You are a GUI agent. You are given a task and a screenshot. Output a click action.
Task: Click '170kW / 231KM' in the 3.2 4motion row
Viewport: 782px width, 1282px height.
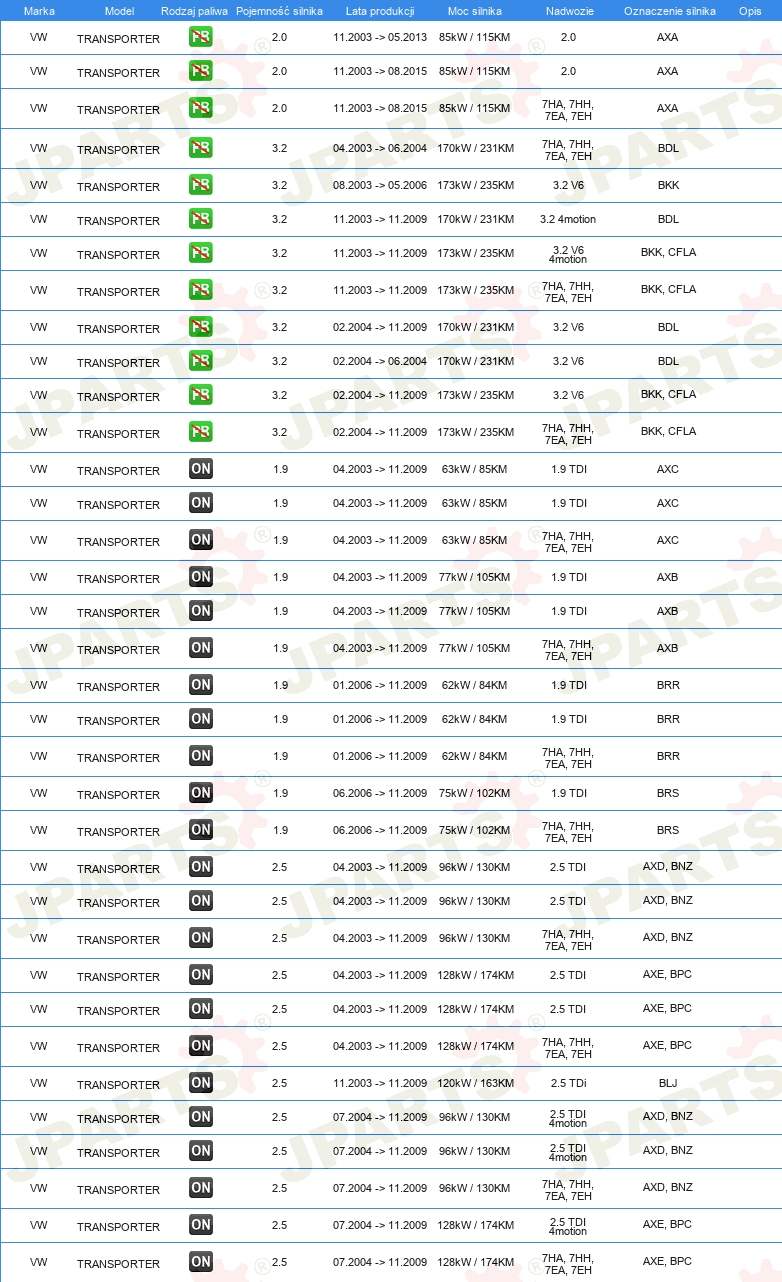point(475,219)
